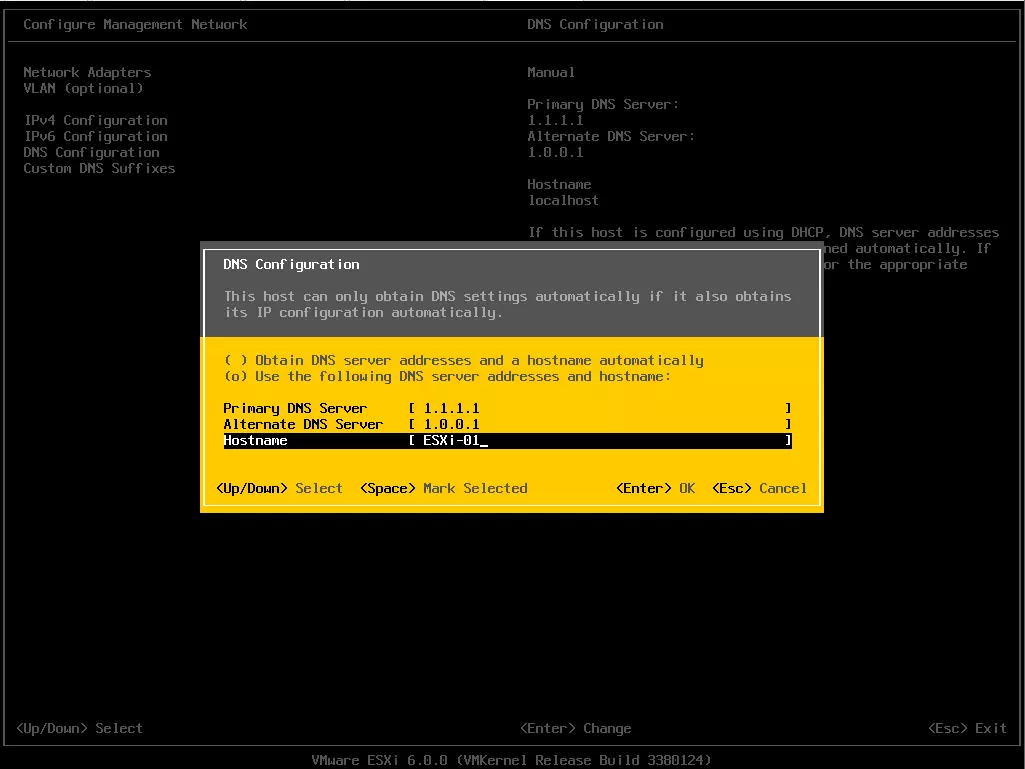This screenshot has height=769, width=1025.
Task: Click the 'Hostname' label in right pane
Action: (560, 184)
